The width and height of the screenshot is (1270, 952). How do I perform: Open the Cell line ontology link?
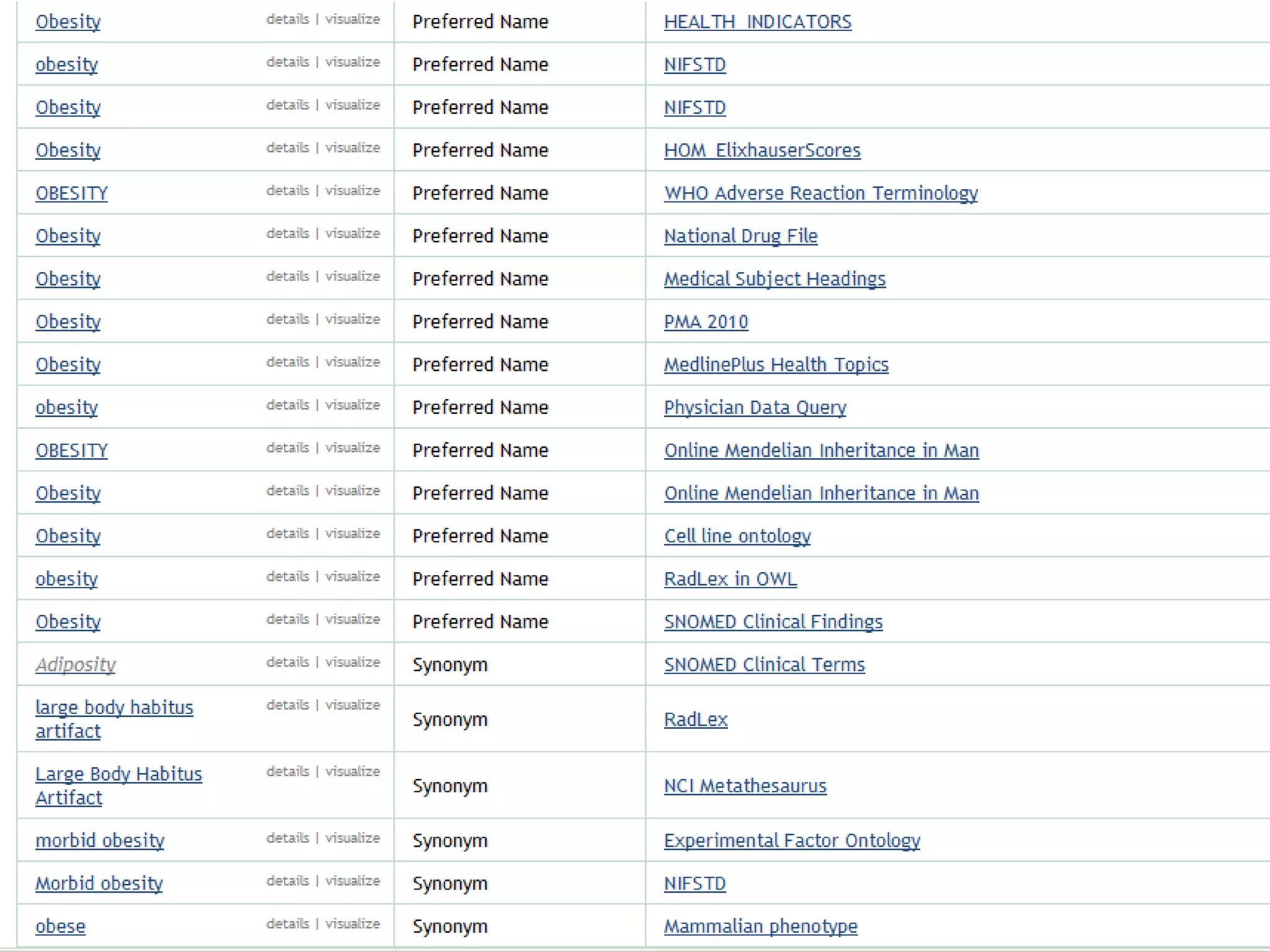pos(737,535)
